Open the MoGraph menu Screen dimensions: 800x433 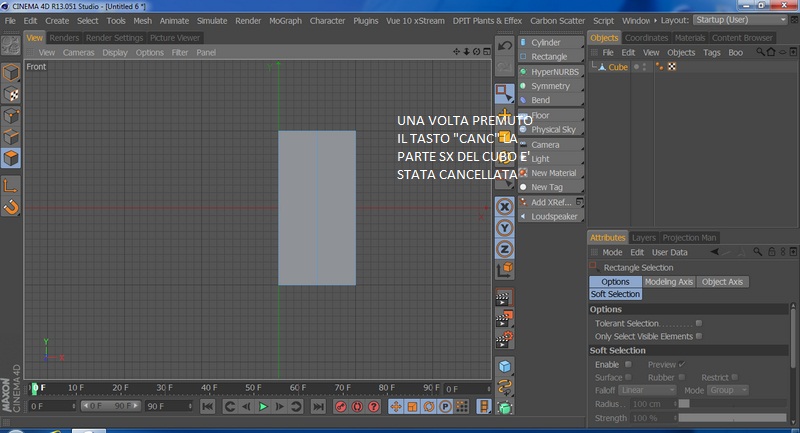point(285,21)
